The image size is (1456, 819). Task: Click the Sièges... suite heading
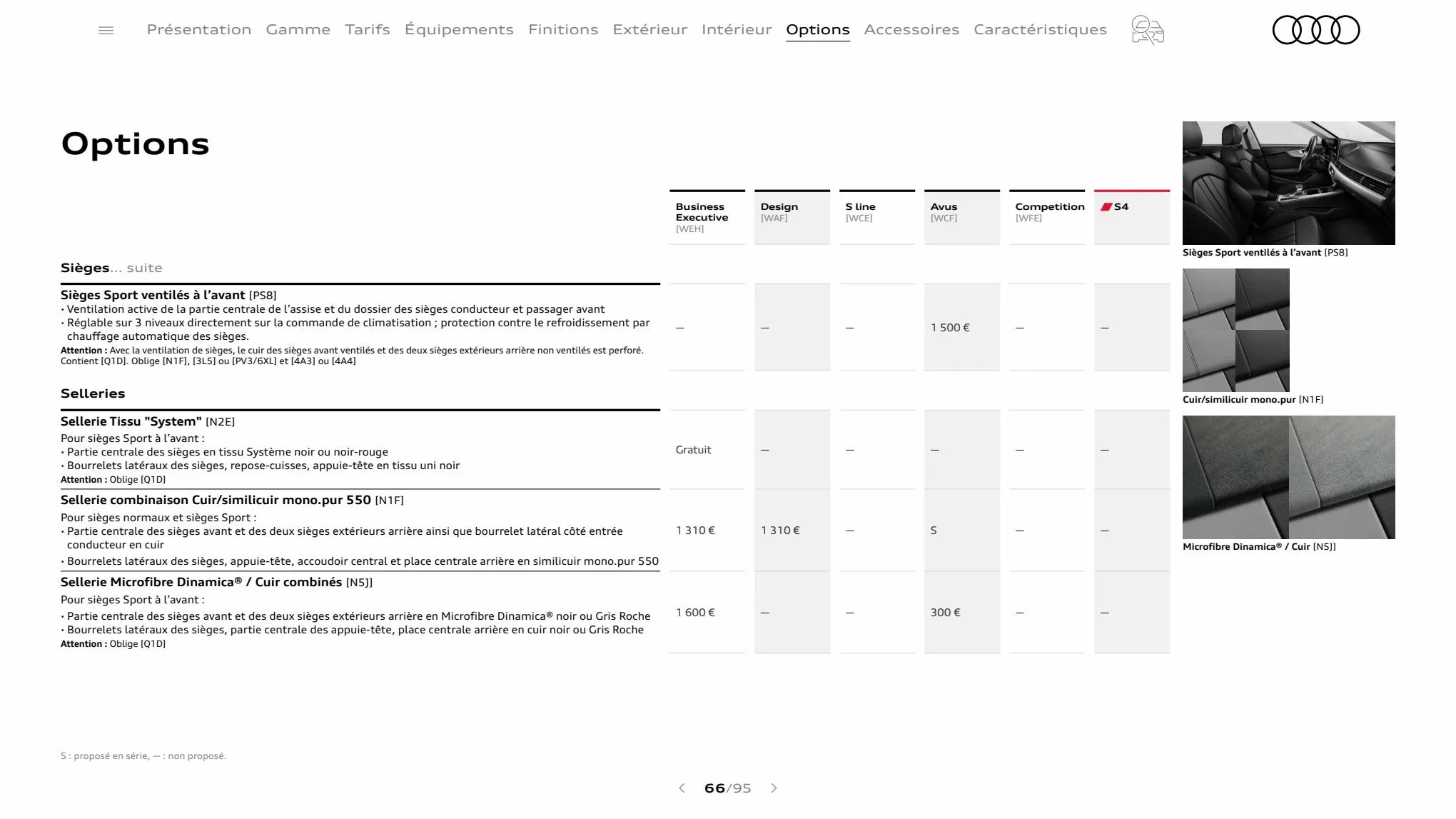pos(111,268)
